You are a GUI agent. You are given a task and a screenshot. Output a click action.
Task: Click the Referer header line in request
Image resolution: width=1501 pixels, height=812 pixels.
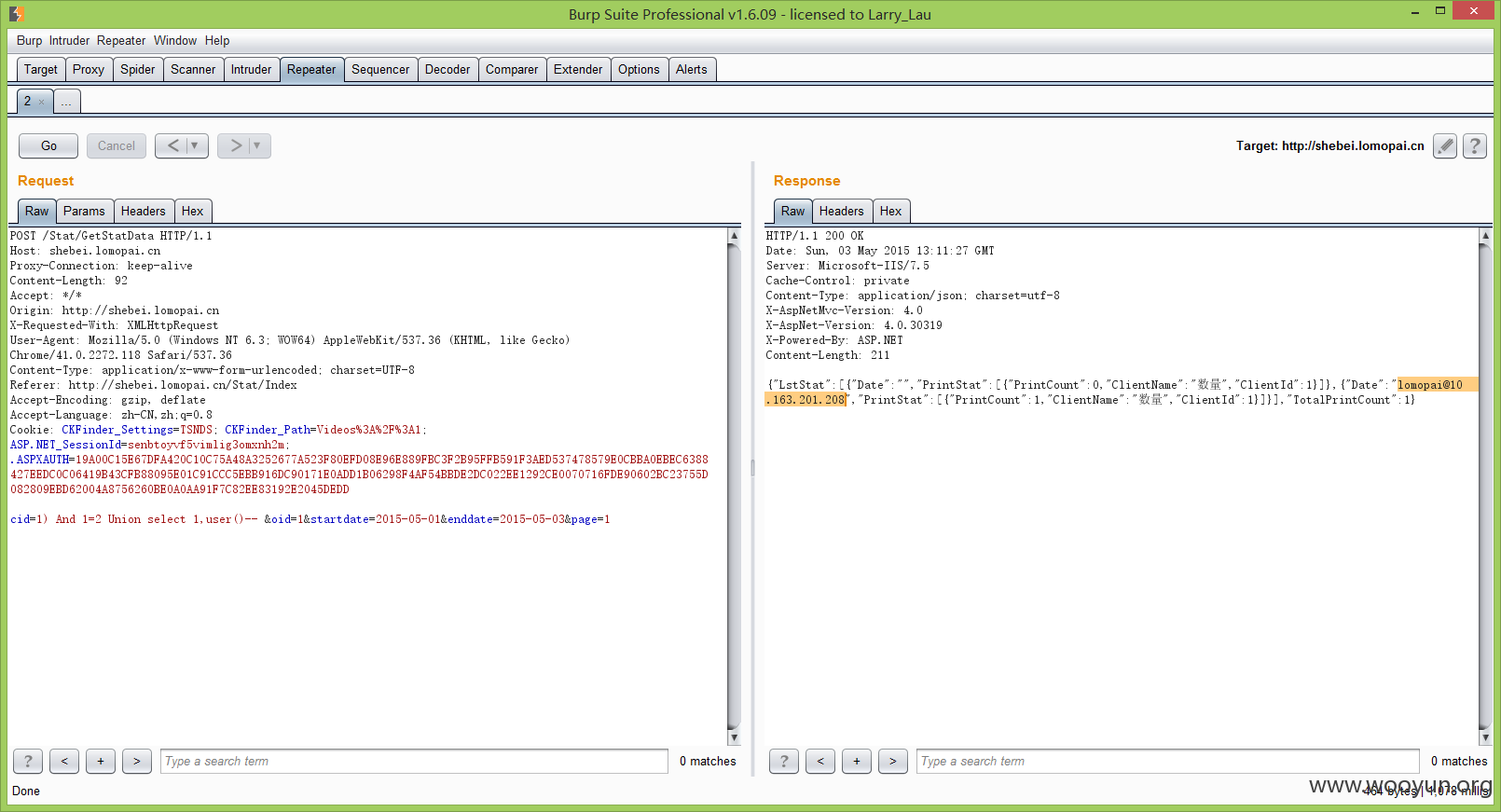coord(154,385)
